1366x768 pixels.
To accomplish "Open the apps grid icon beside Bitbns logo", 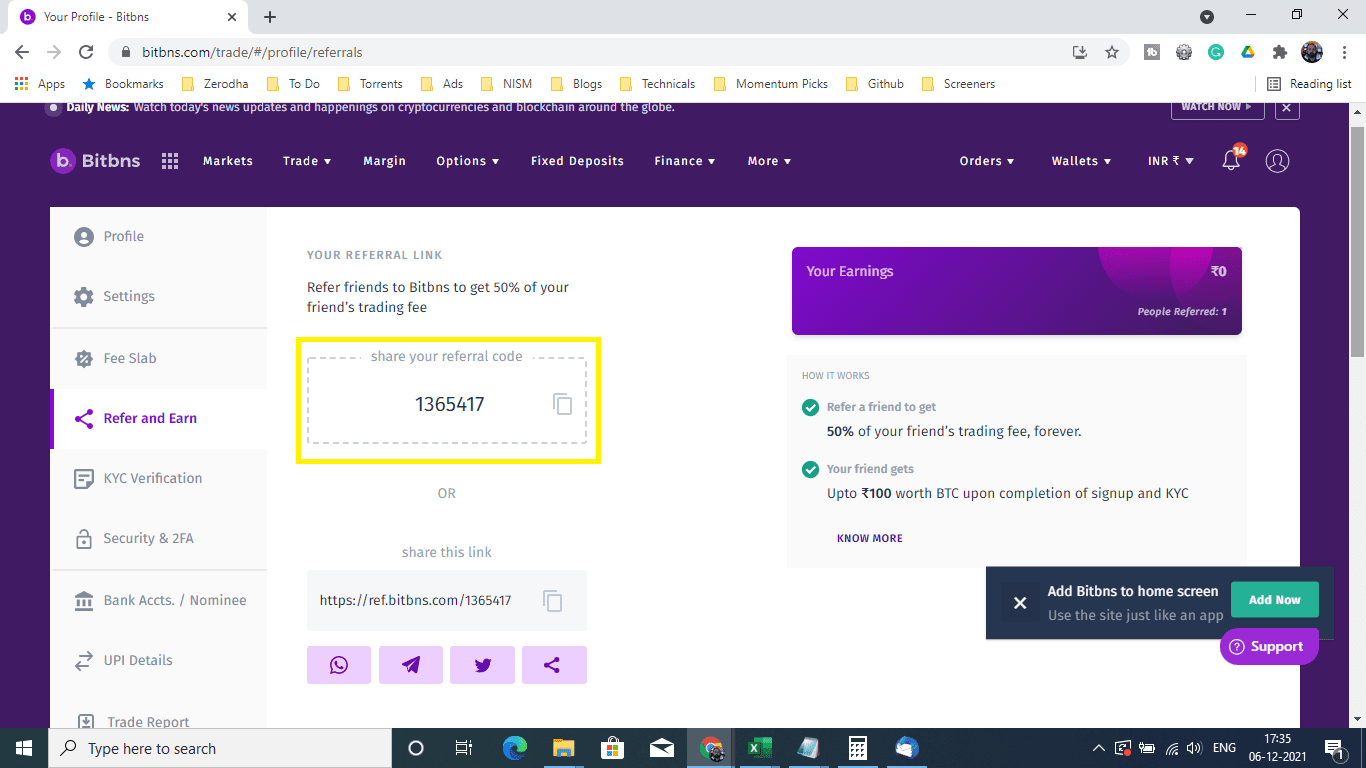I will pyautogui.click(x=170, y=160).
